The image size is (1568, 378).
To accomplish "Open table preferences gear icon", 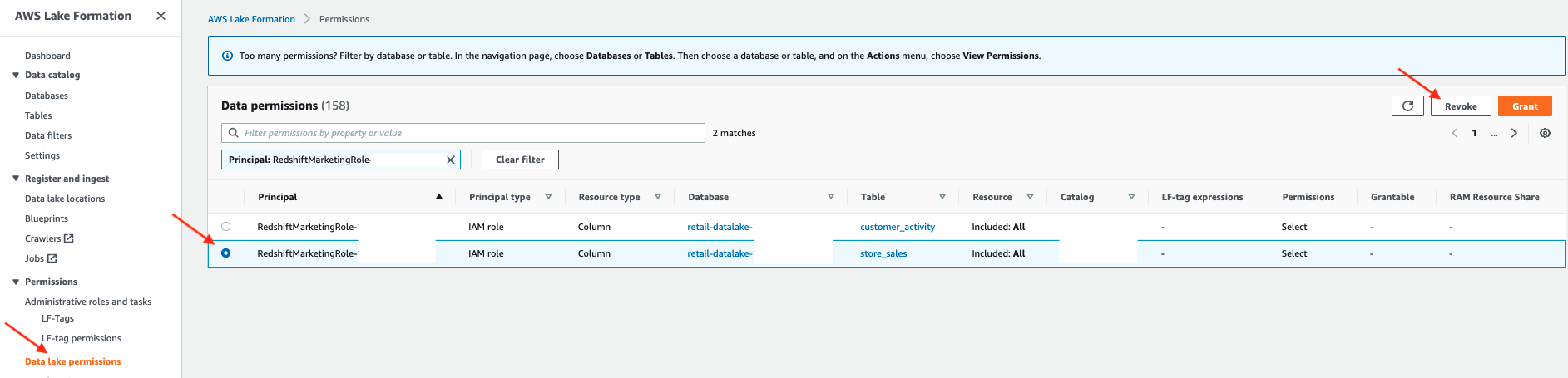I will point(1545,133).
